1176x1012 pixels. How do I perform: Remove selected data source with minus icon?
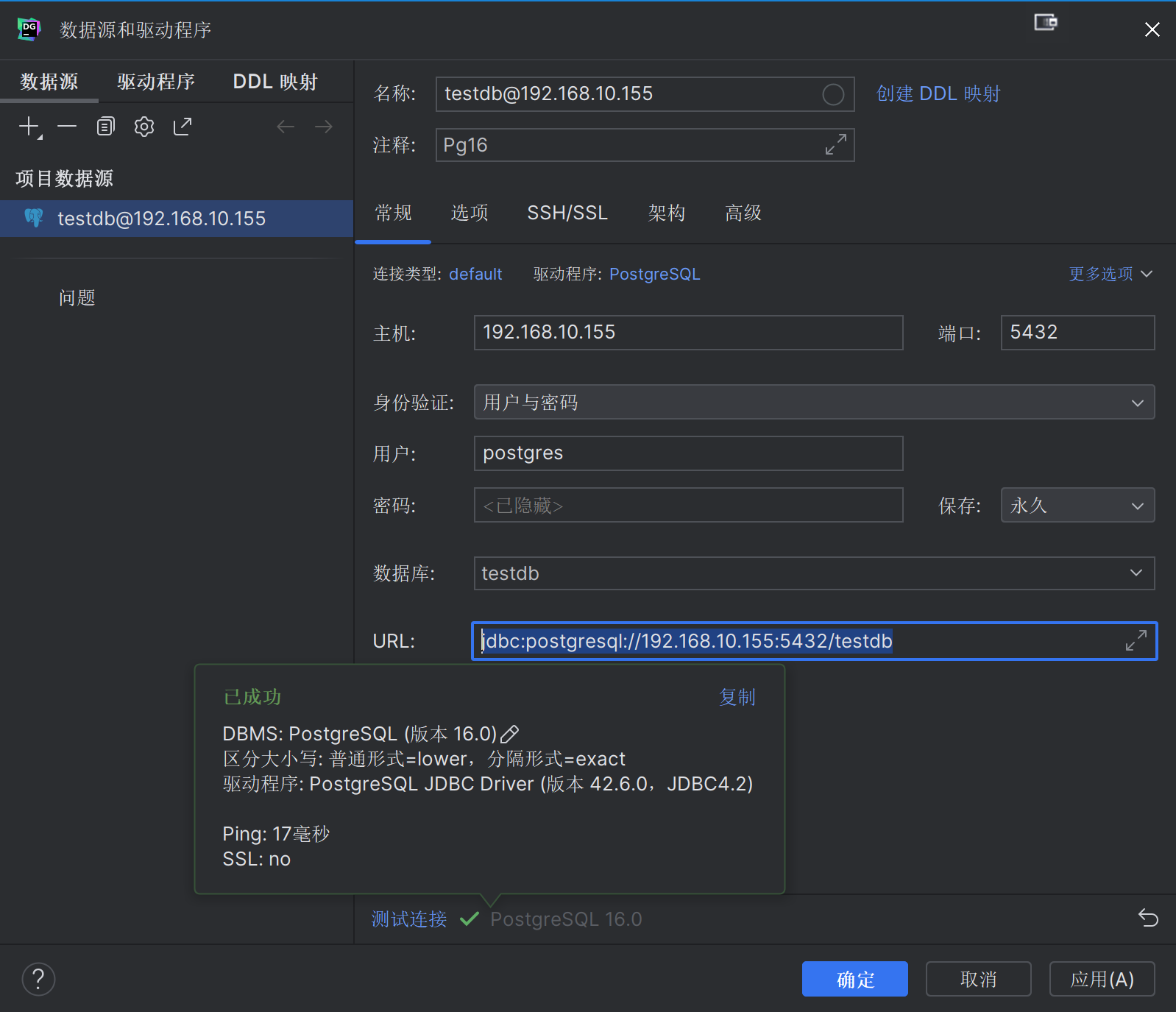(x=67, y=127)
